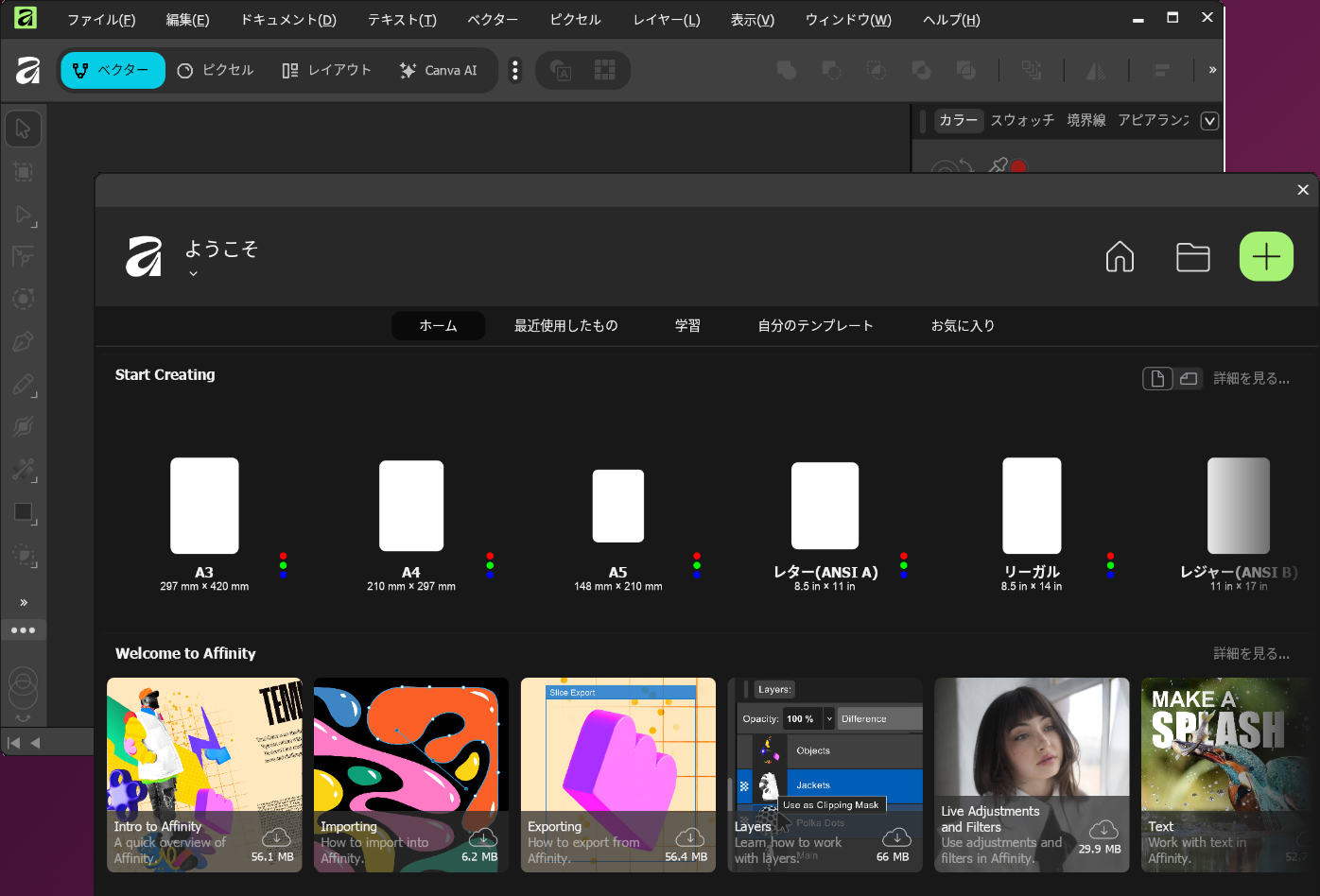Open the toolbar overflow menu with three dots
This screenshot has width=1320, height=896.
coord(515,70)
